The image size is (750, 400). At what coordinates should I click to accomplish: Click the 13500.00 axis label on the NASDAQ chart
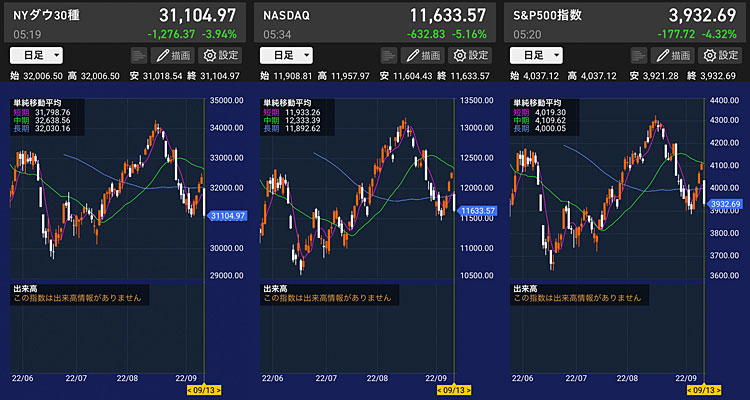pos(477,100)
